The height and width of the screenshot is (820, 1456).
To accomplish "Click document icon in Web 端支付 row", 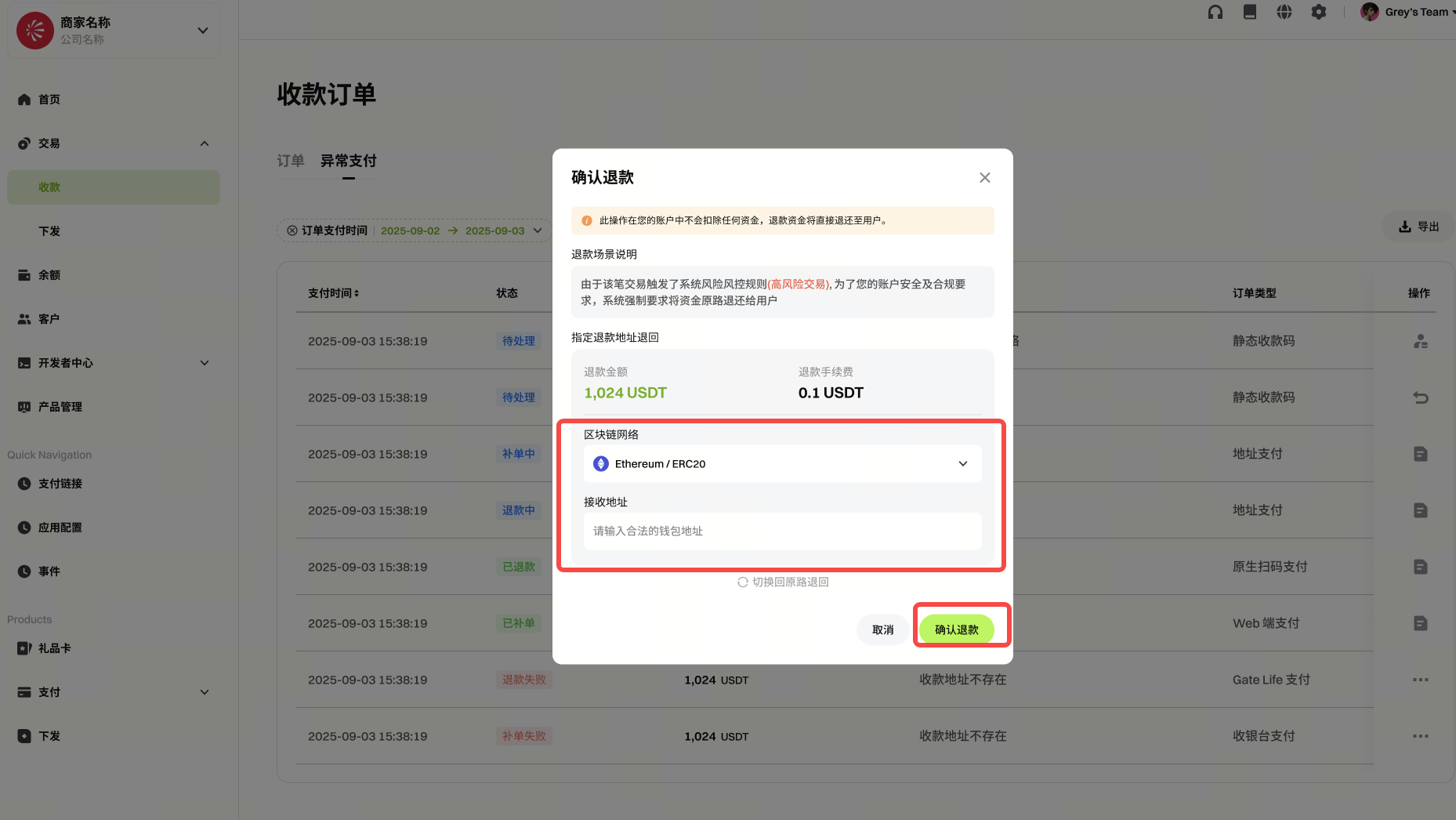I will [x=1420, y=623].
